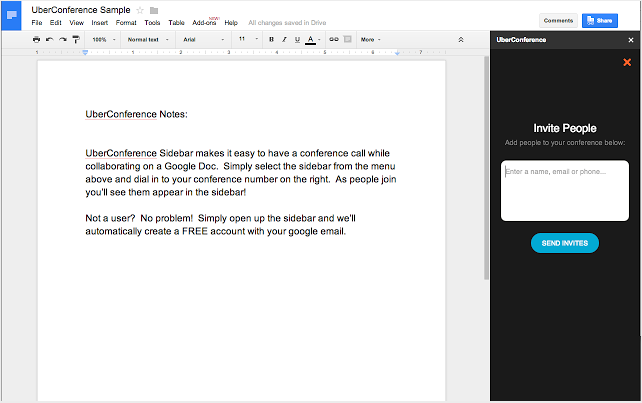642x403 pixels.
Task: Collapse the menus with the double-chevron
Action: coord(461,40)
